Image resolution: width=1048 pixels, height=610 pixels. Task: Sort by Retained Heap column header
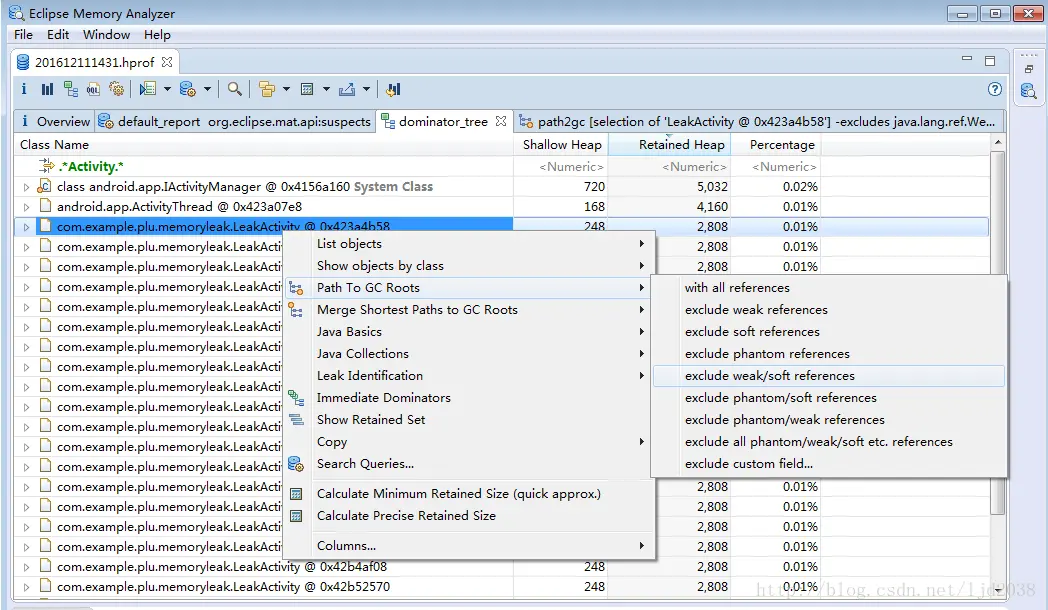pyautogui.click(x=669, y=144)
